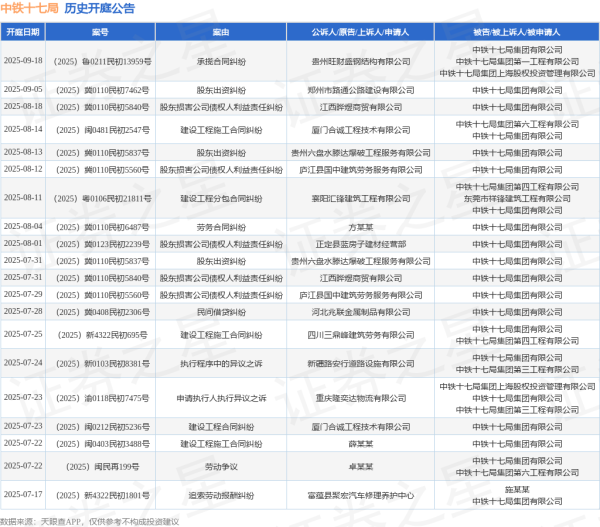Screen dimensions: 600x527
Task: Click defendant 中铁十七局集团第一工程有限公司
Action: pos(517,62)
